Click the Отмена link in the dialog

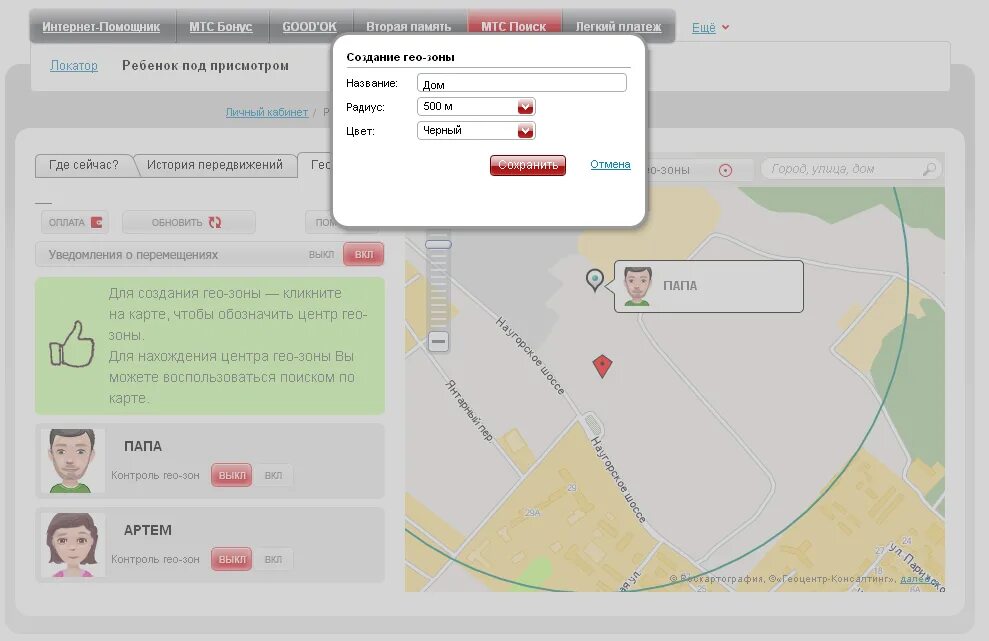610,164
